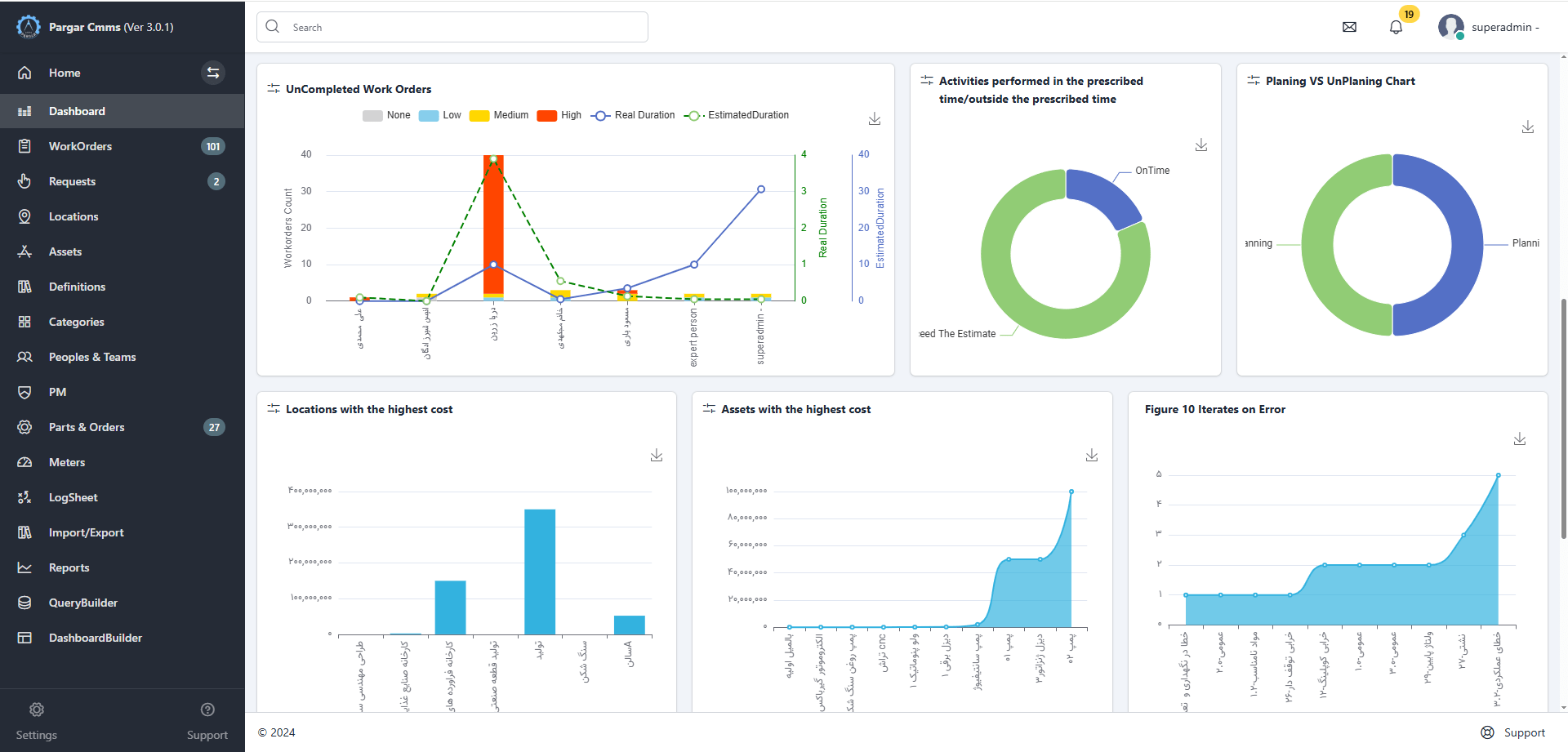
Task: Click the mail envelope icon in header
Action: (x=1349, y=27)
